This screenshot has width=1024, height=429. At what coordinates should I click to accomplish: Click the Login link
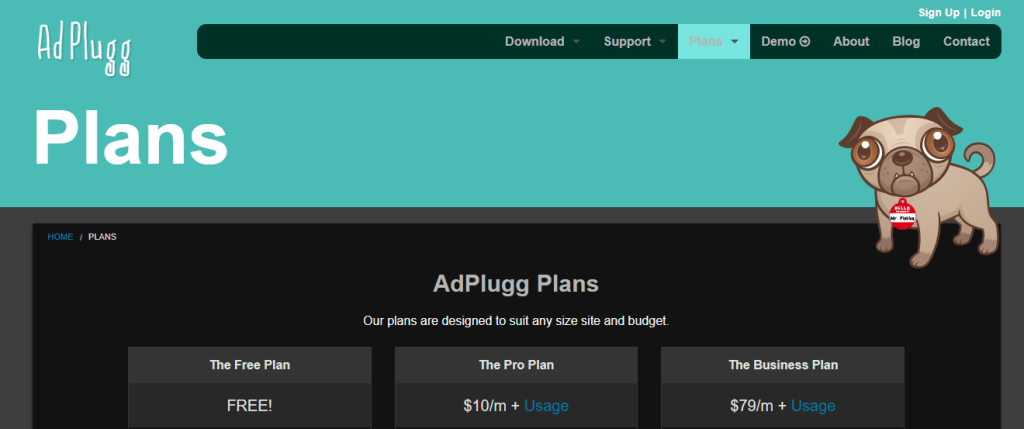pyautogui.click(x=985, y=12)
